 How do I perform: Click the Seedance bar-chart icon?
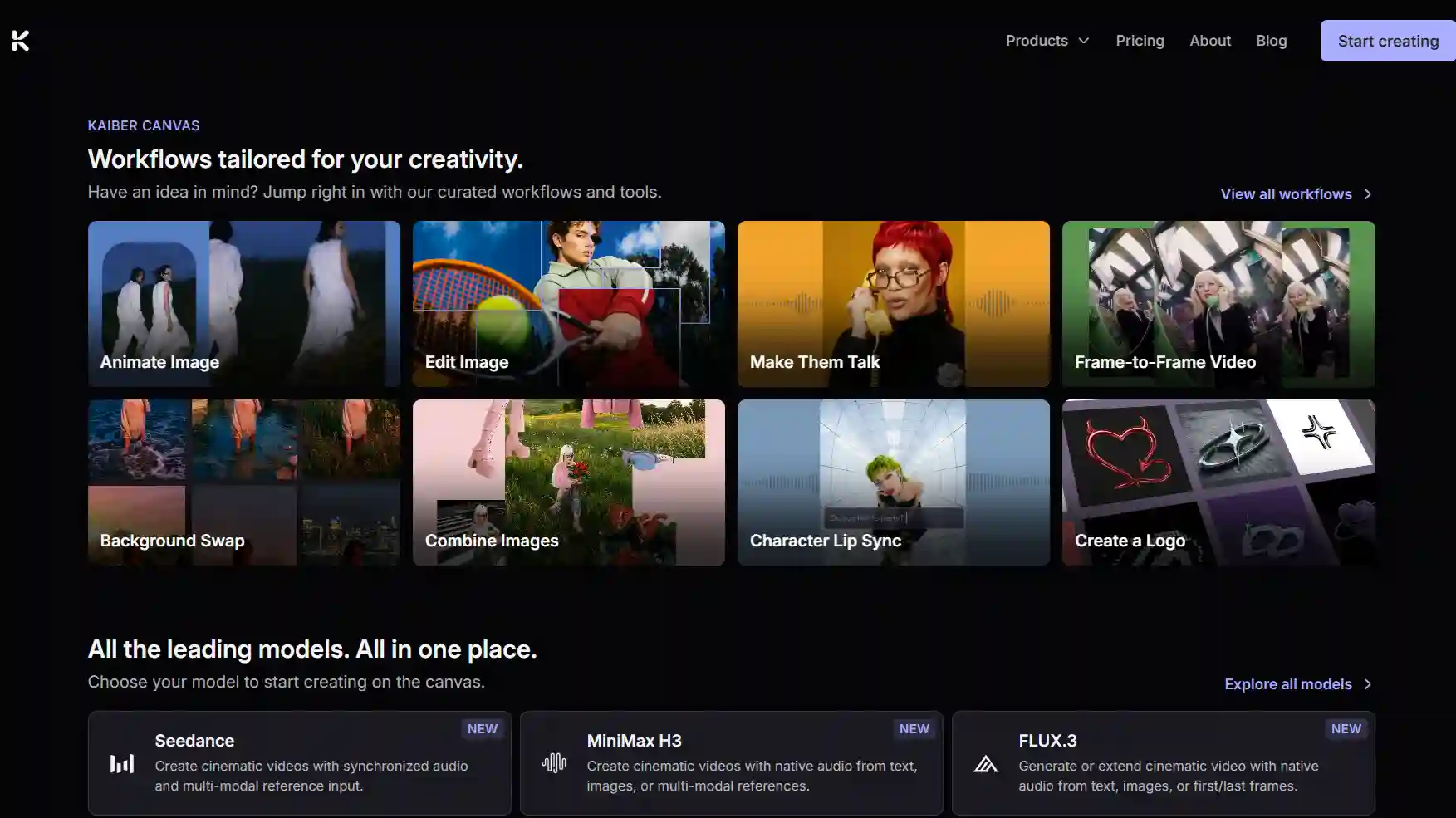click(122, 763)
